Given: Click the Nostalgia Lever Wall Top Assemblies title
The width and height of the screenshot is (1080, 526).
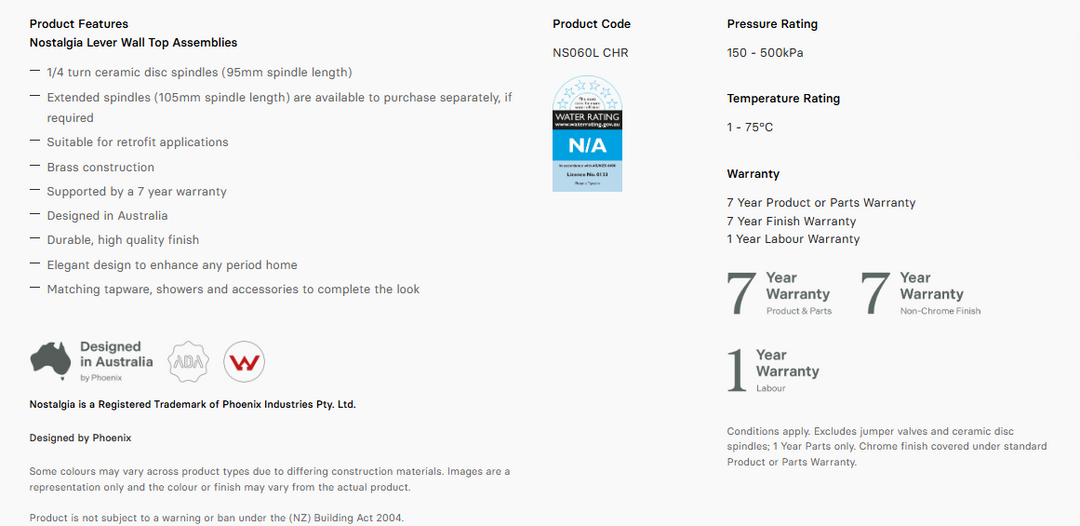Looking at the screenshot, I should tap(134, 43).
